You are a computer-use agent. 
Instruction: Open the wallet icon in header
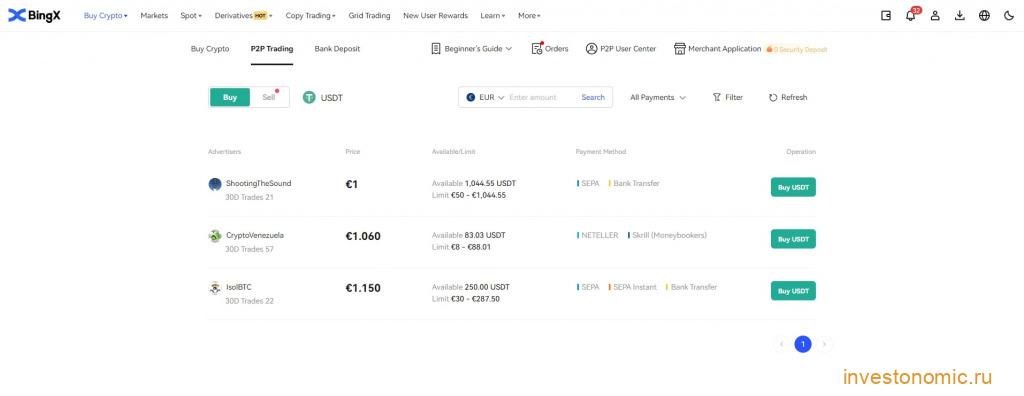click(x=886, y=16)
